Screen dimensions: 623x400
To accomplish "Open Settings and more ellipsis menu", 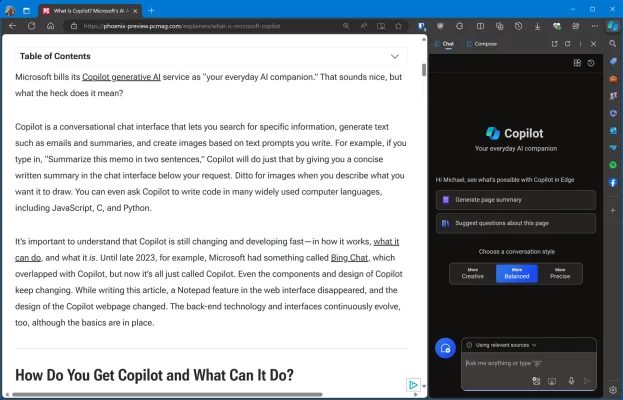I will click(594, 26).
